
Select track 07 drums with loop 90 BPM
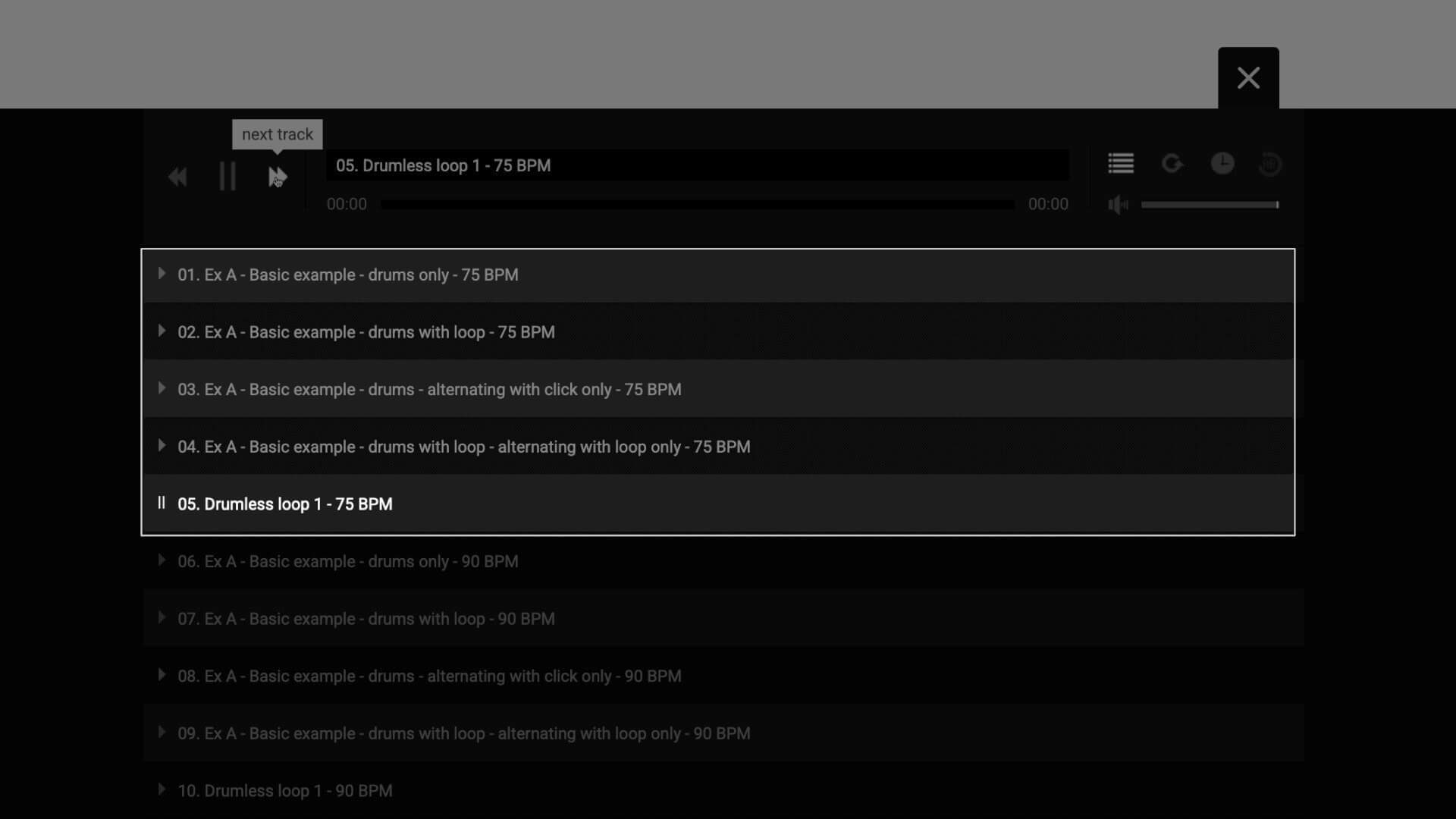pos(366,620)
